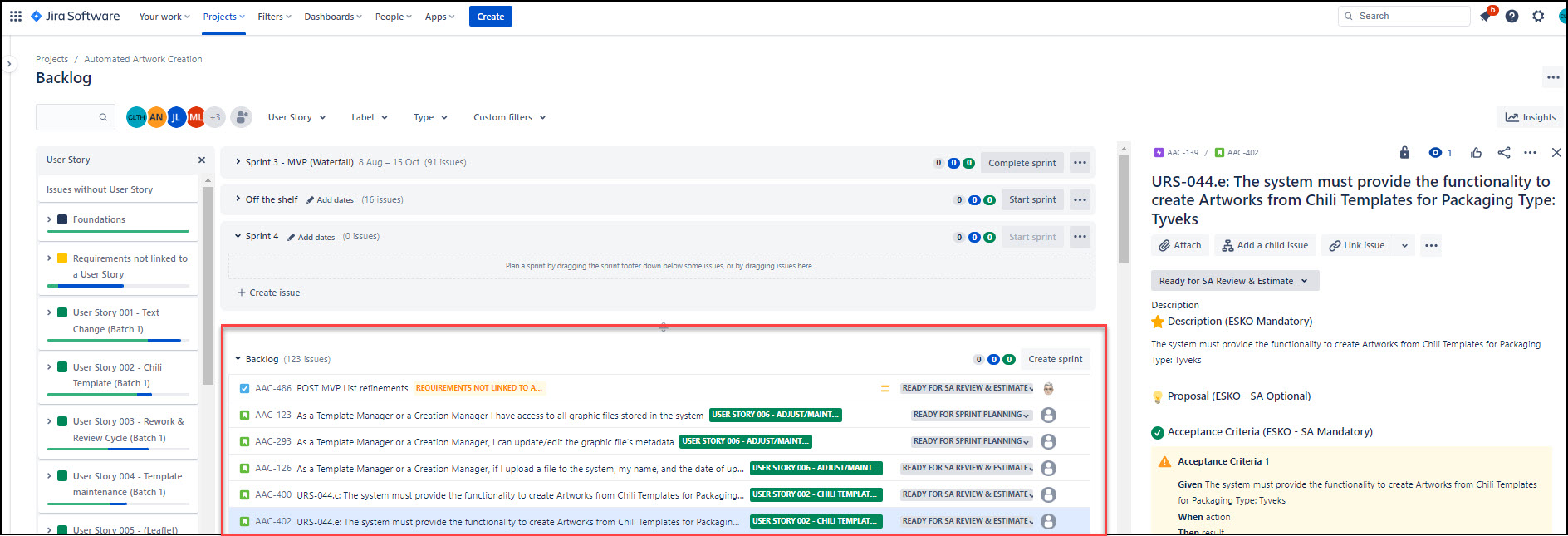1568x536 pixels.
Task: Expand the Off the shelf sprint
Action: 238,199
